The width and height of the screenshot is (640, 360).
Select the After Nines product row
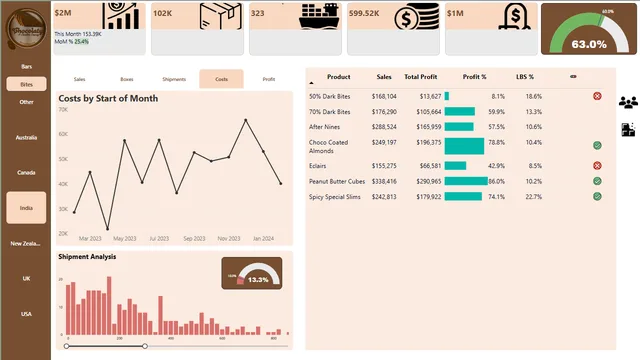pyautogui.click(x=456, y=127)
